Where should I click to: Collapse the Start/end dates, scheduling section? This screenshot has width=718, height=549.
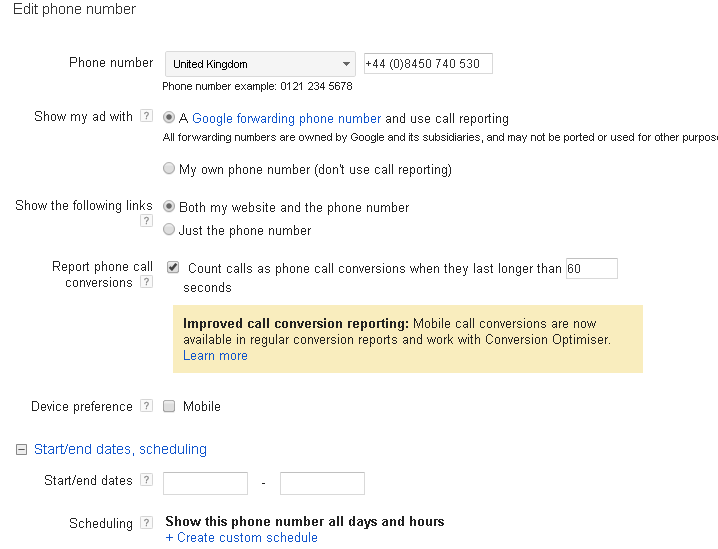pyautogui.click(x=21, y=450)
